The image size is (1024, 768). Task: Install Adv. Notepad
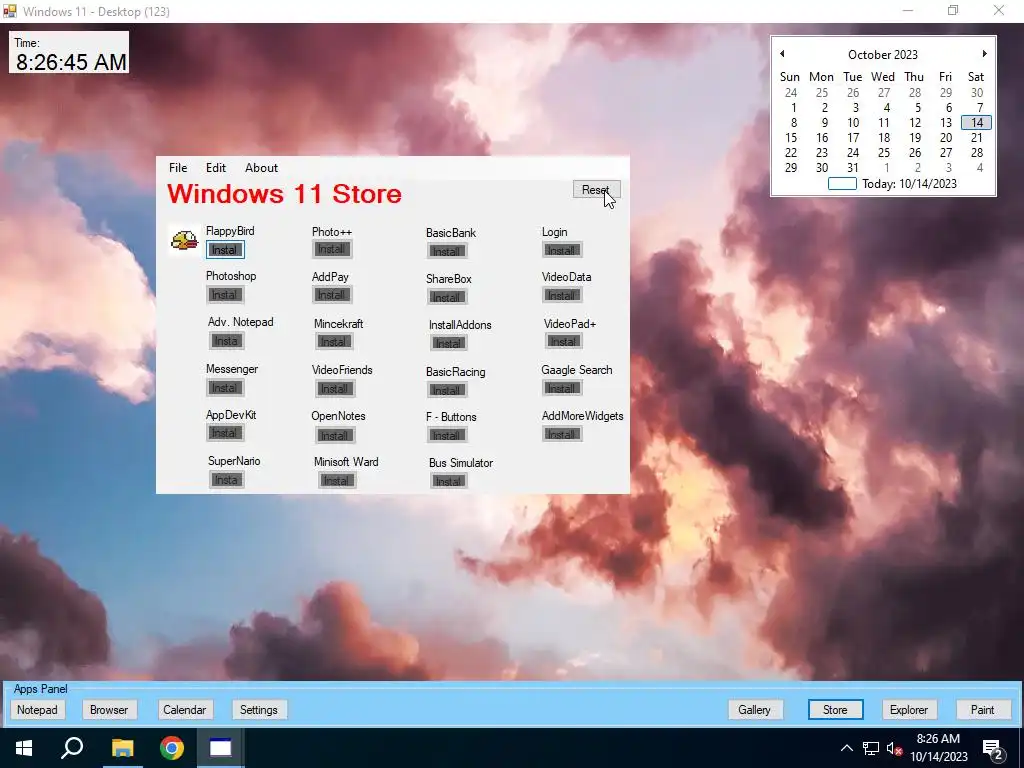coord(227,341)
